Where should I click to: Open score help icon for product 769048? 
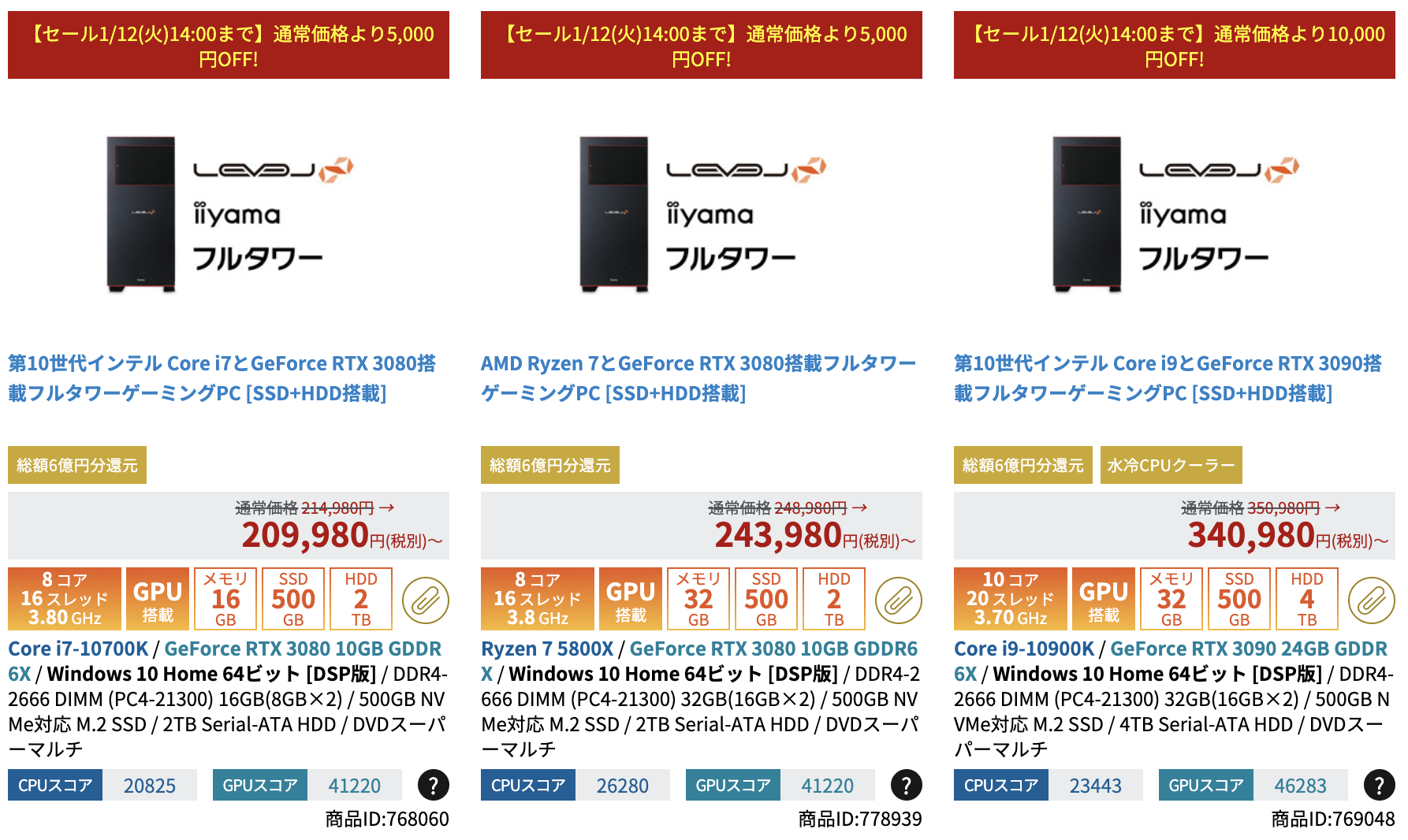[1380, 785]
